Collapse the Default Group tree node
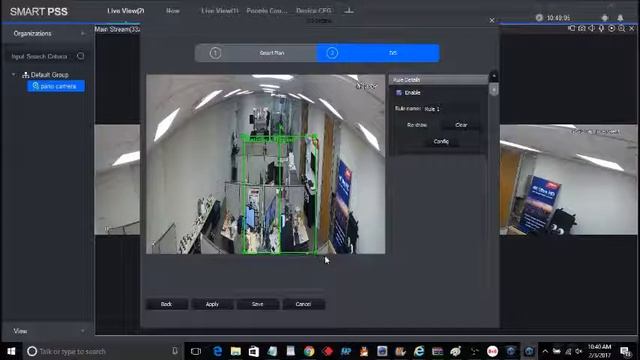The image size is (640, 360). click(x=13, y=75)
